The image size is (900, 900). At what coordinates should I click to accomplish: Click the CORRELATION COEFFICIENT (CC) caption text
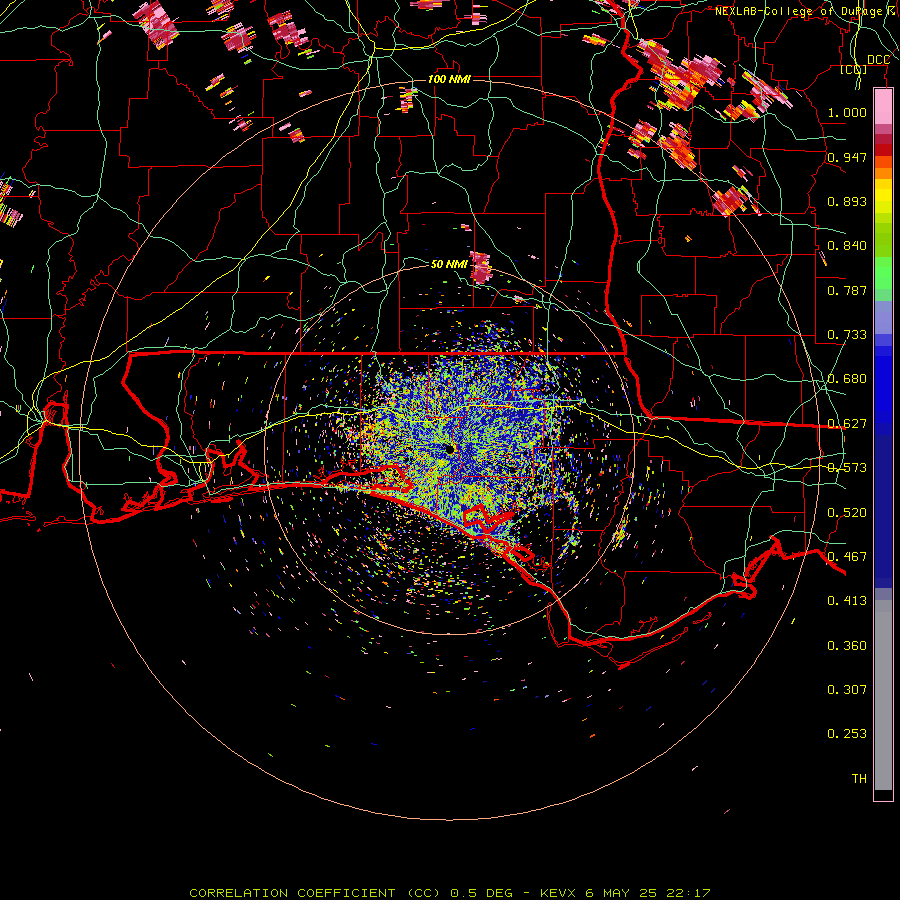[x=315, y=893]
